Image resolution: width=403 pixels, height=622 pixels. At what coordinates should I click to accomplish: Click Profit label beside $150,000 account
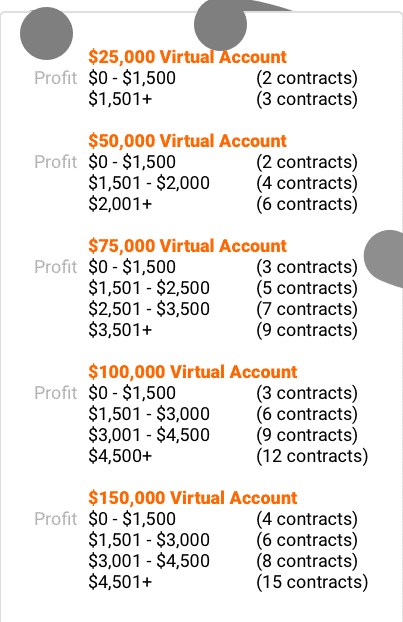pos(56,519)
